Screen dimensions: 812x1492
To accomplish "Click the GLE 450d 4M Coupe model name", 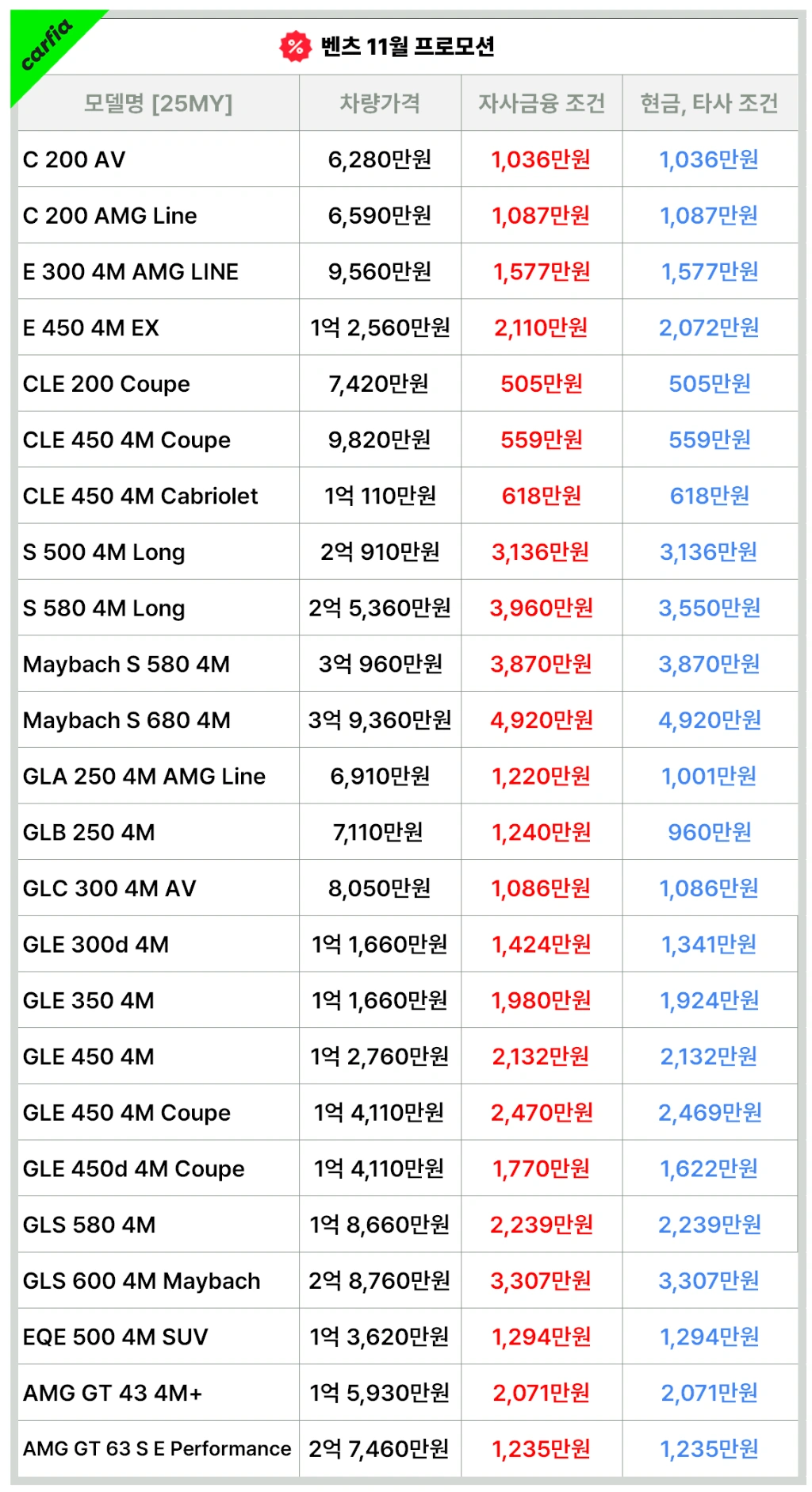I will (x=134, y=1169).
